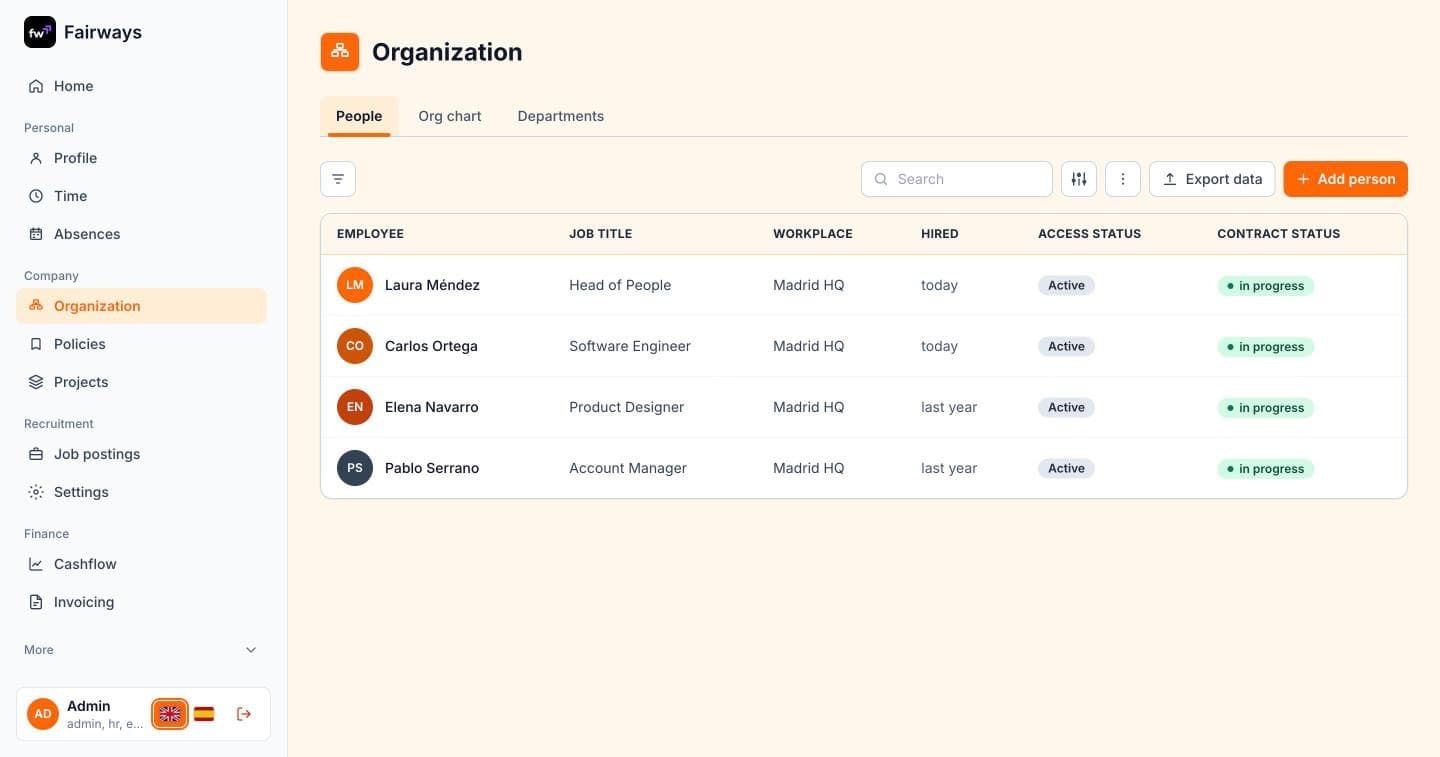
Task: Focus the Search input field
Action: click(x=957, y=179)
